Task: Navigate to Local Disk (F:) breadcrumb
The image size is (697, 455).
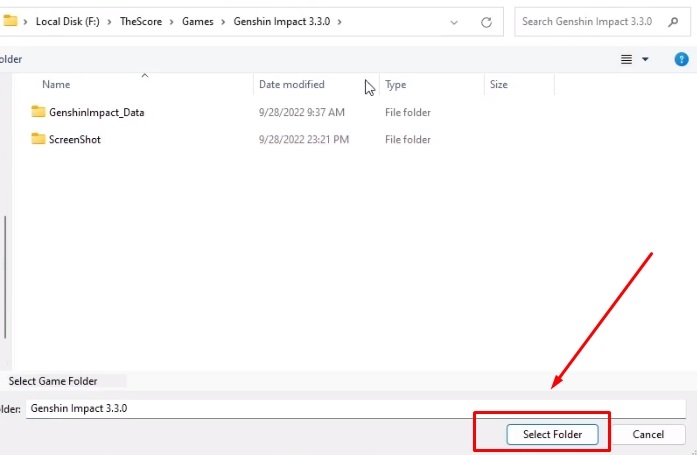Action: point(68,21)
